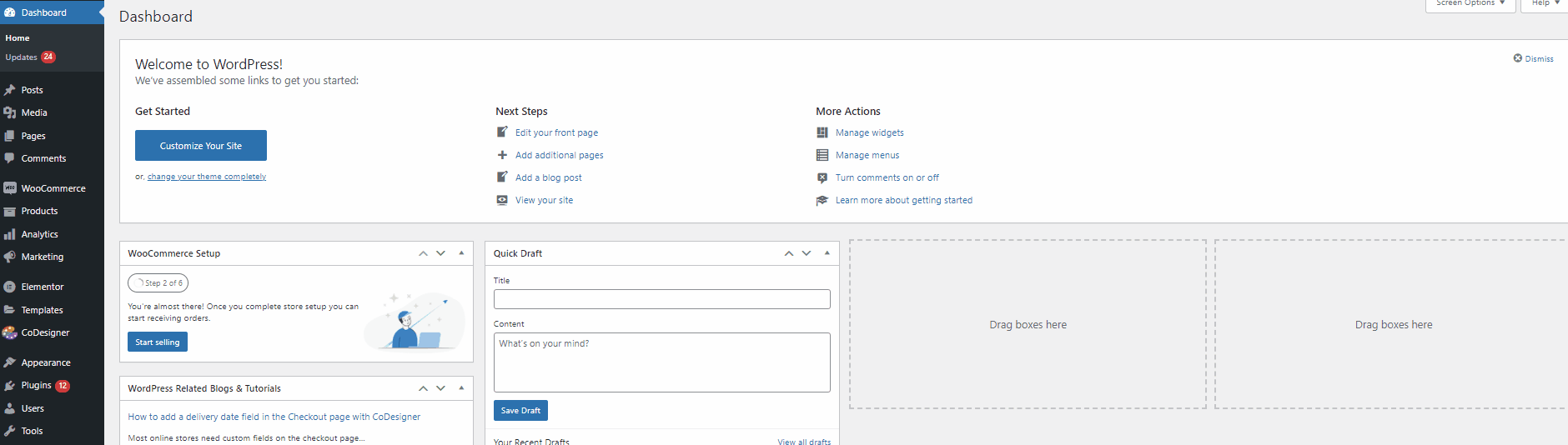
Task: Go to the Elementor menu
Action: tap(43, 287)
